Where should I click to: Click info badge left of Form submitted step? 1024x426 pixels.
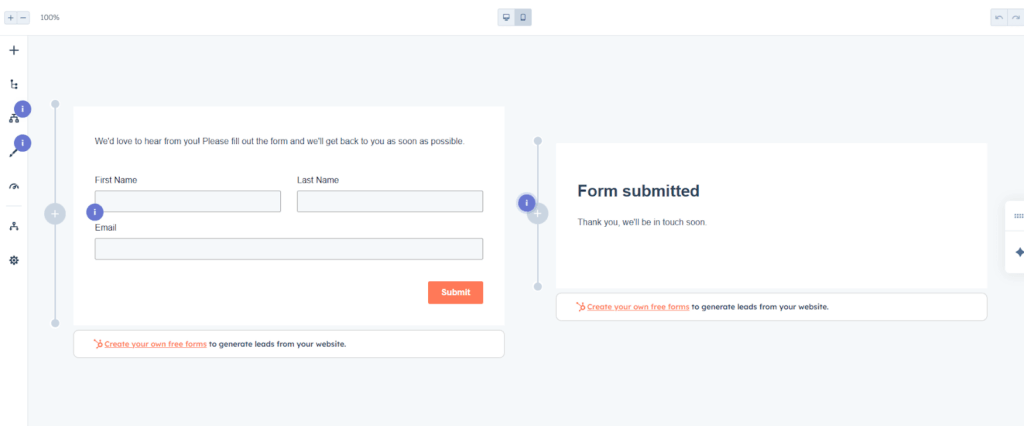tap(527, 203)
